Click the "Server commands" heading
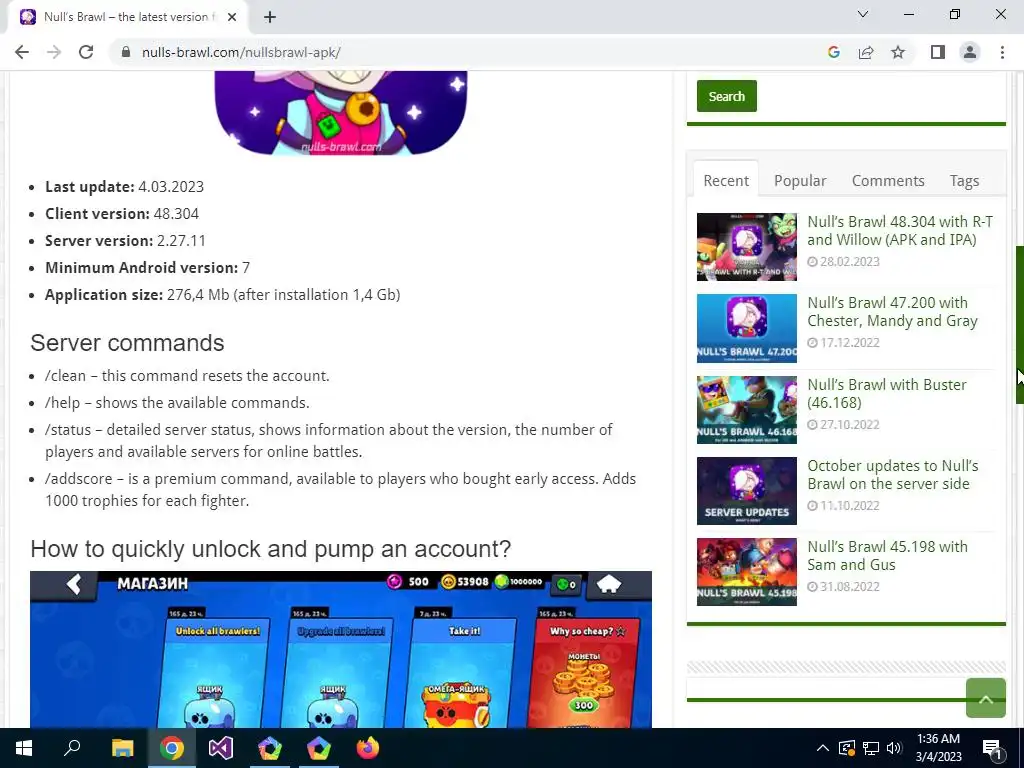The width and height of the screenshot is (1024, 768). click(127, 343)
